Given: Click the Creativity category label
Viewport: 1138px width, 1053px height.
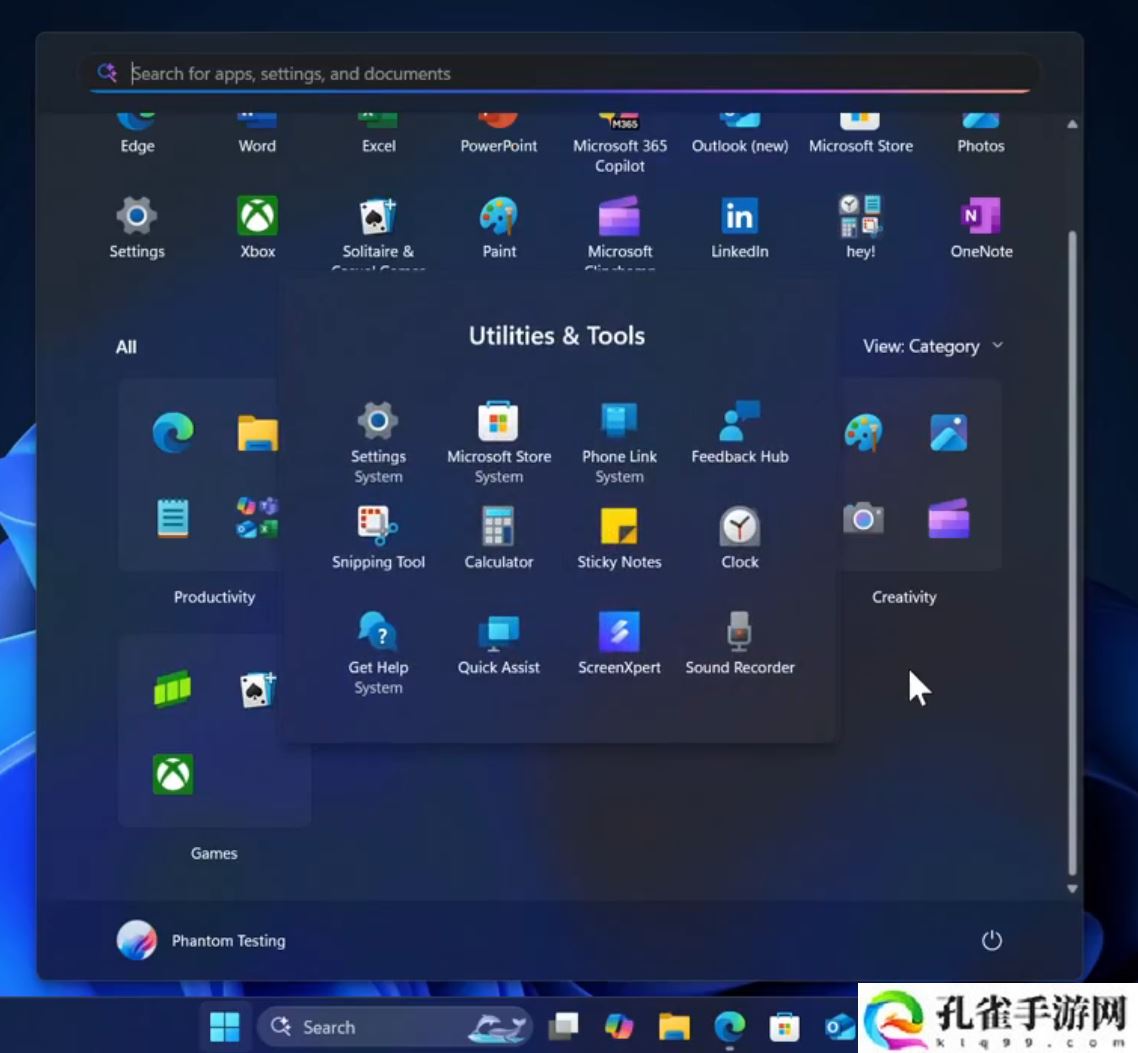Looking at the screenshot, I should point(904,597).
